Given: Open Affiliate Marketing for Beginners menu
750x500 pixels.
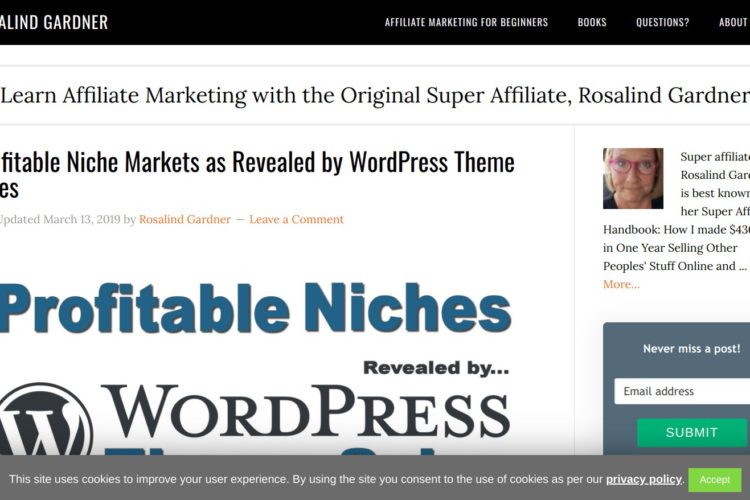Looking at the screenshot, I should point(466,22).
